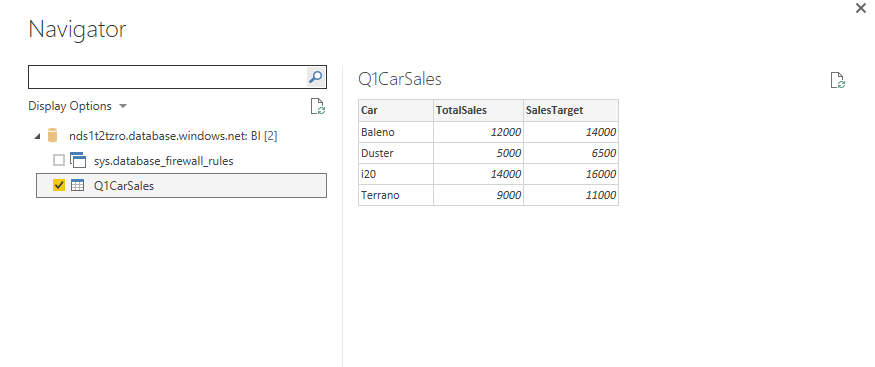
Task: Click the Car column header
Action: tap(396, 110)
